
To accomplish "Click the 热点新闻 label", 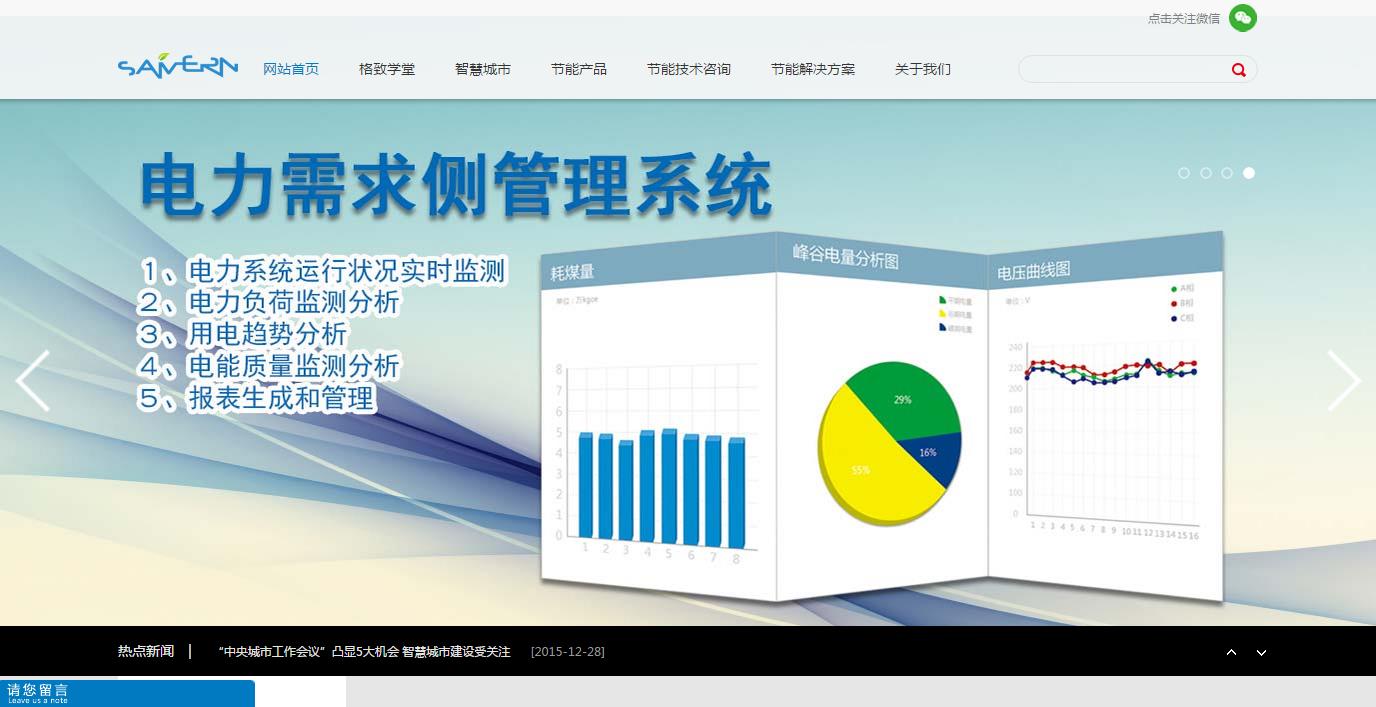I will click(146, 652).
